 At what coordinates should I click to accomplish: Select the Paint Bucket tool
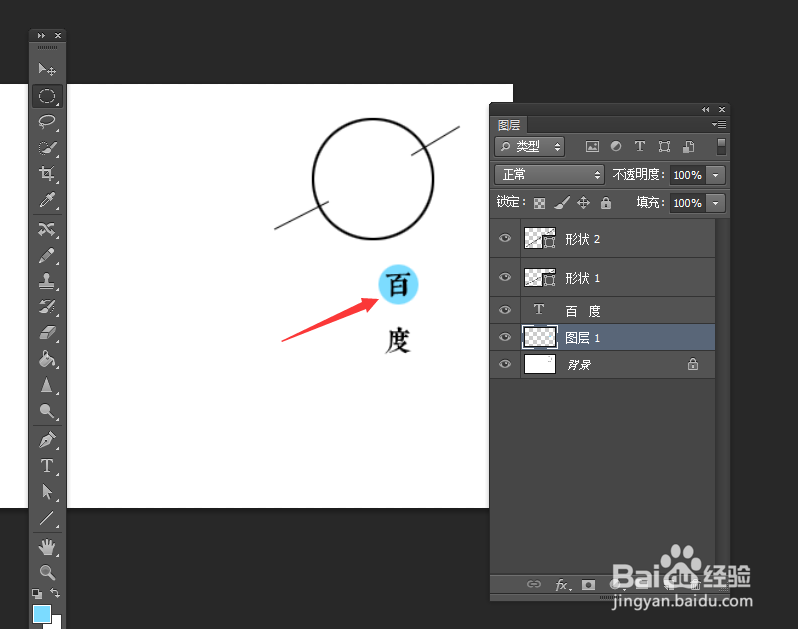[x=47, y=359]
